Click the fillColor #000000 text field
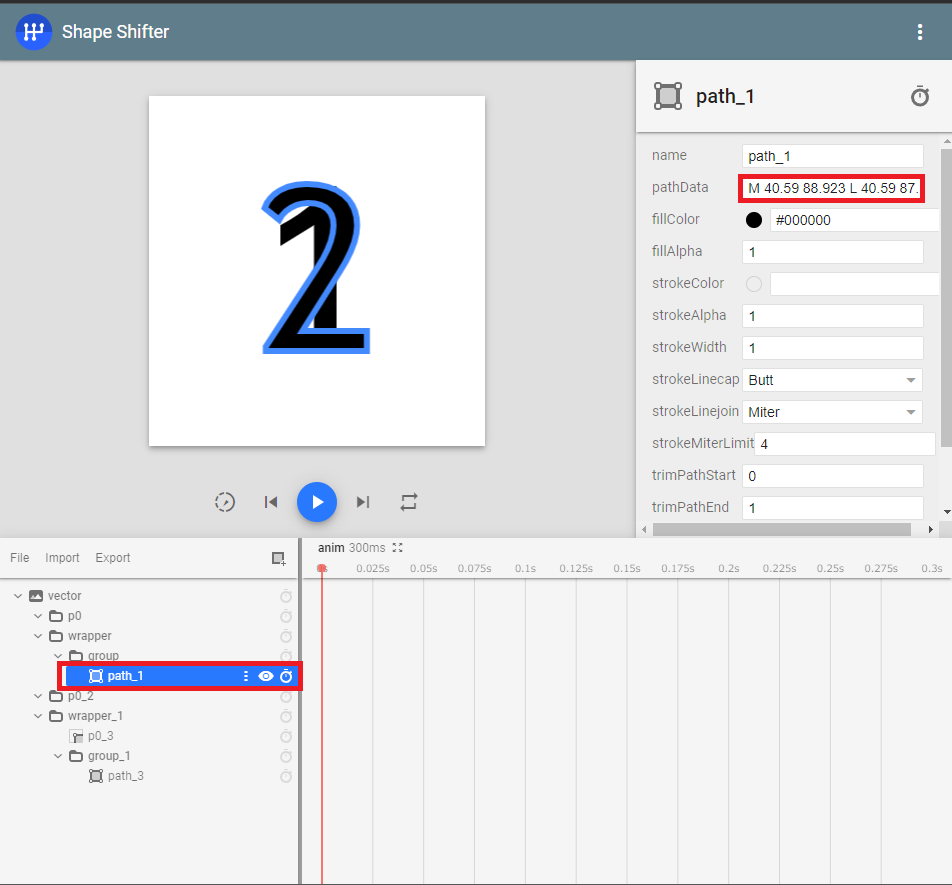The height and width of the screenshot is (885, 952). [x=854, y=220]
